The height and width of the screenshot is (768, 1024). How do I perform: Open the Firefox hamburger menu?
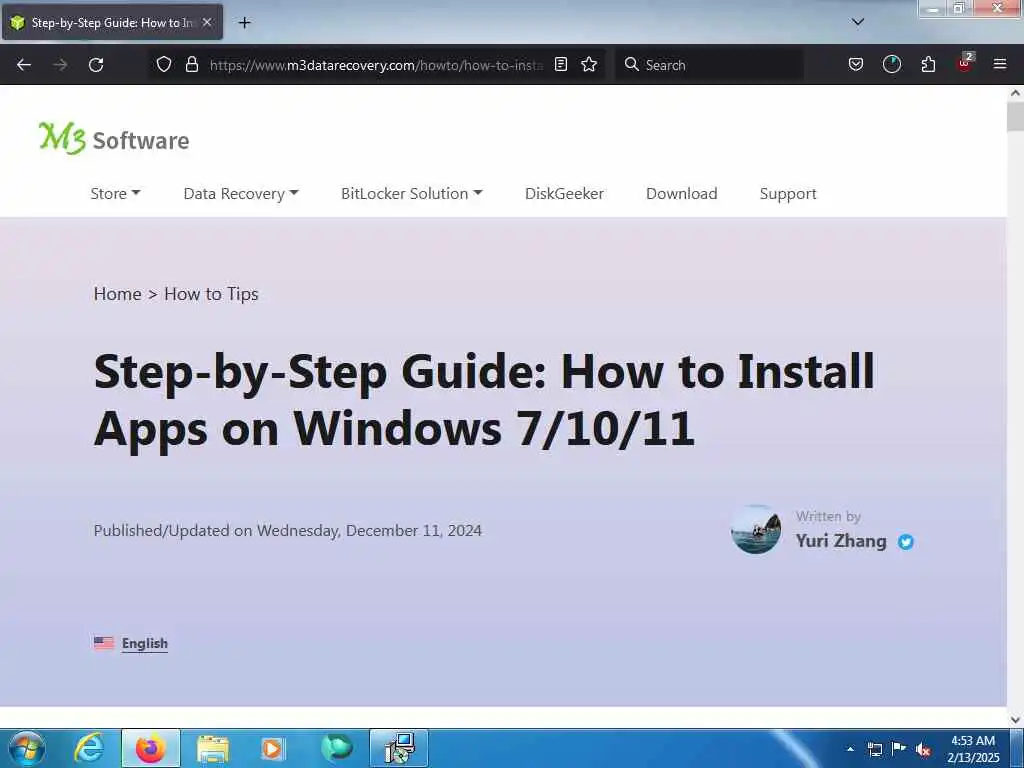(x=1000, y=65)
